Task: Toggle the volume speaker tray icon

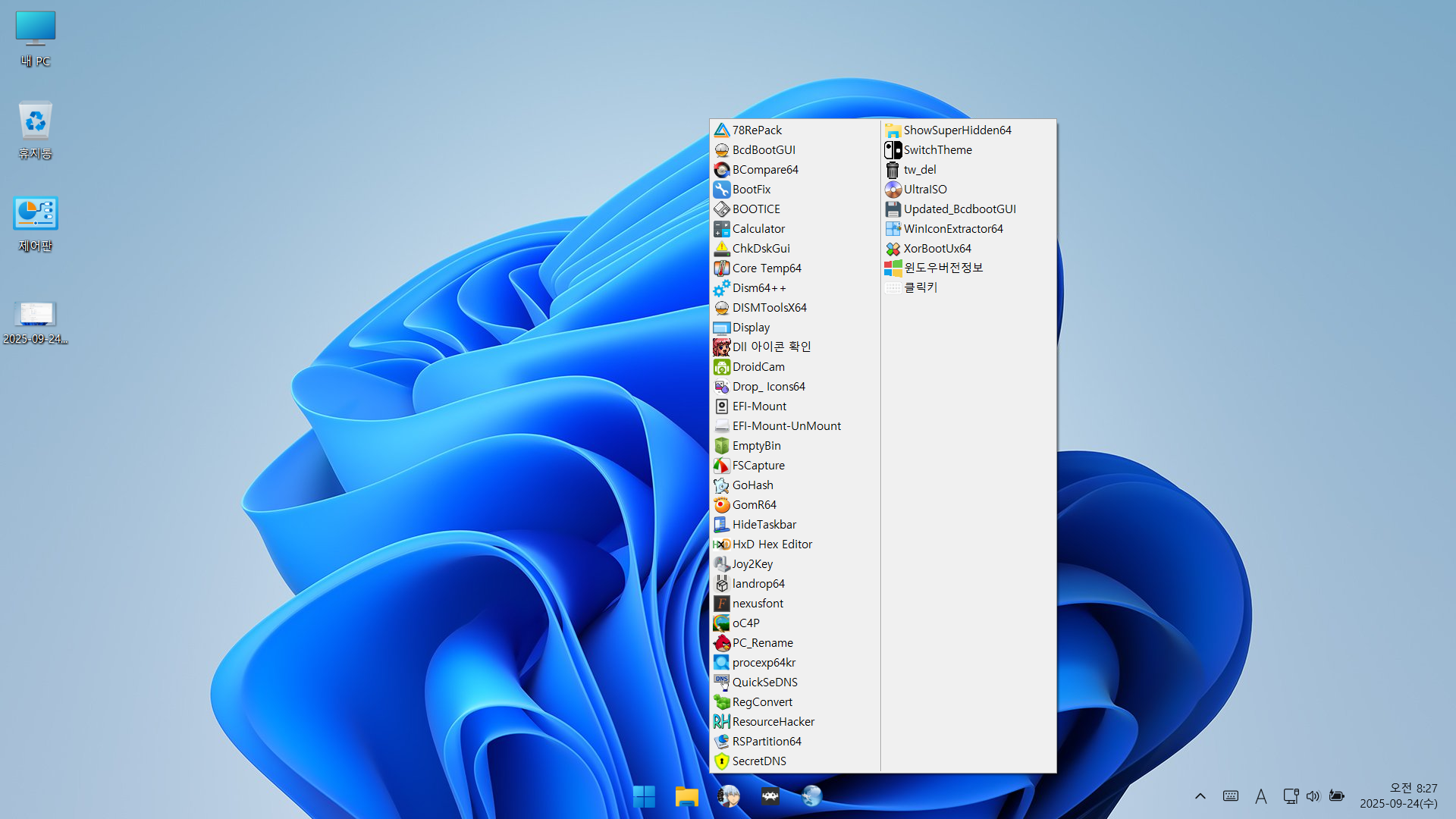Action: click(x=1313, y=796)
